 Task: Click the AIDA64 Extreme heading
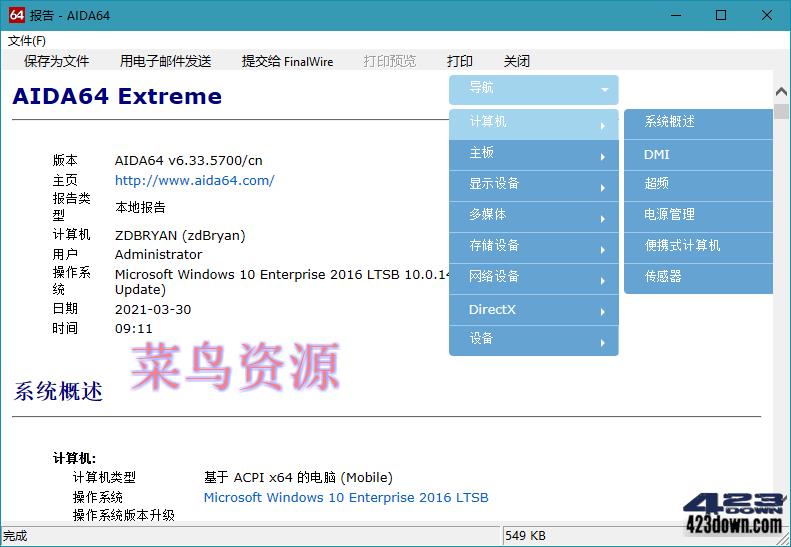[117, 96]
